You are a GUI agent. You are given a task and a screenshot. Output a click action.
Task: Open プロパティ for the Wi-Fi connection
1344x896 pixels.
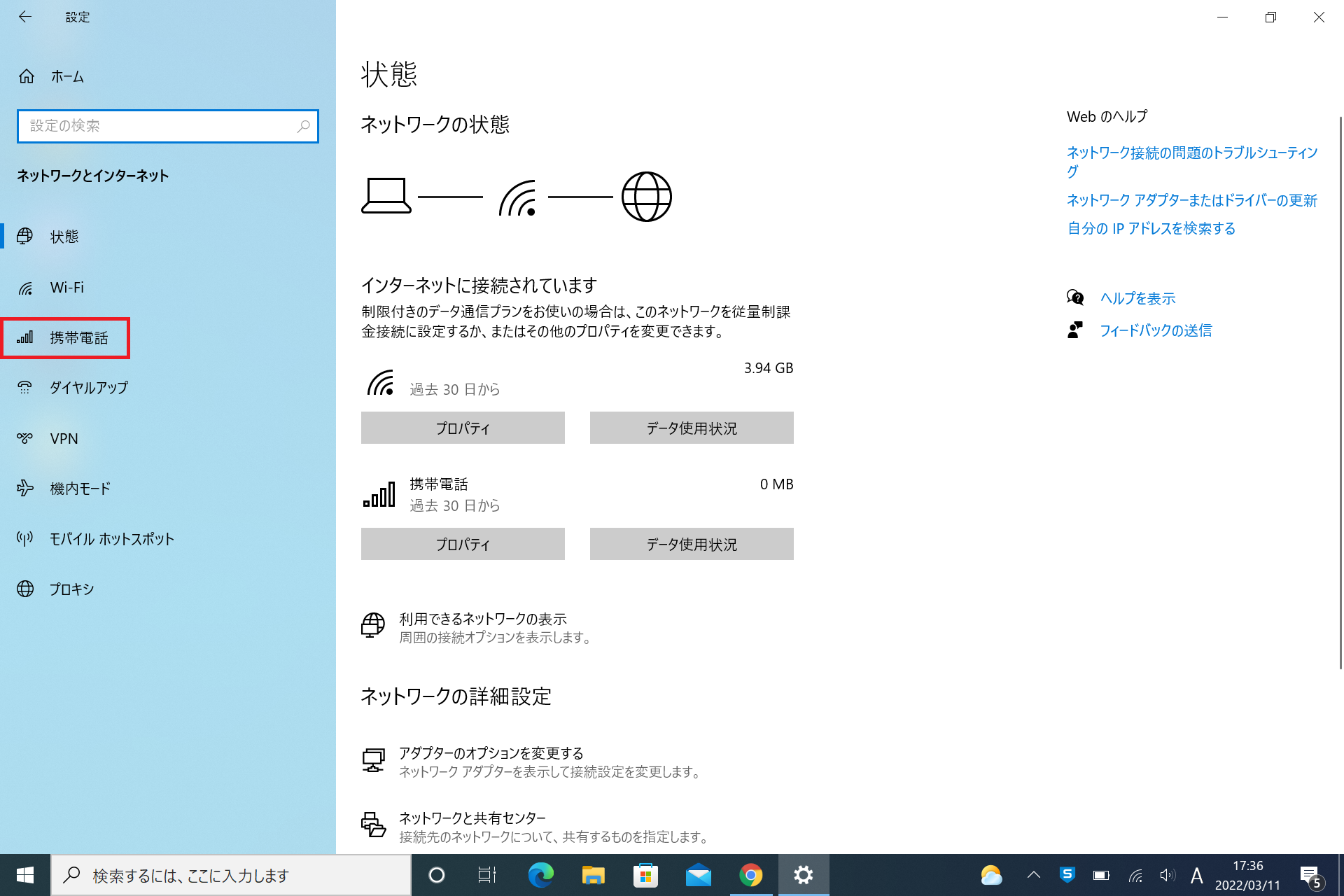(x=463, y=428)
